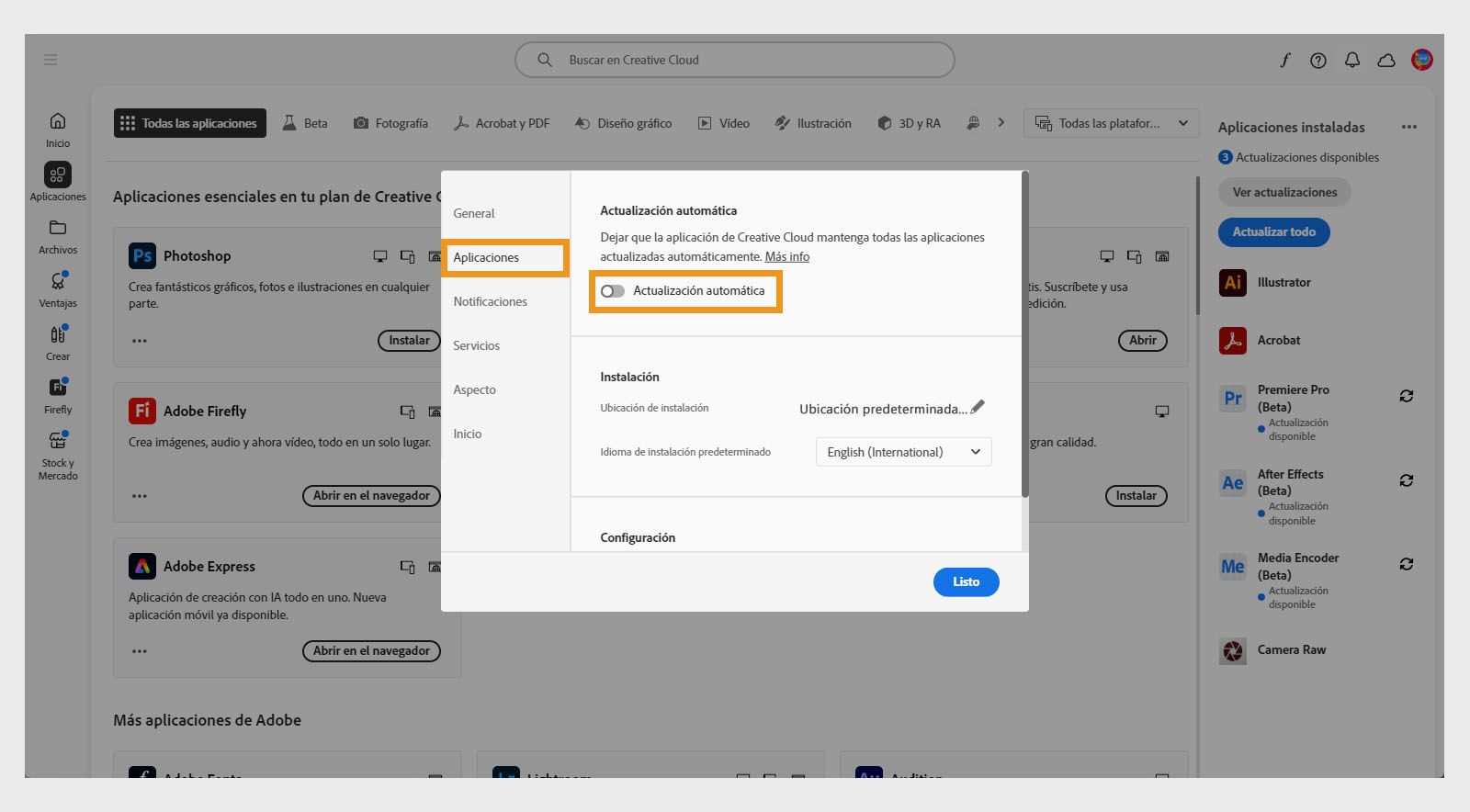Open Archivos in the sidebar
The image size is (1470, 812).
coord(58,236)
